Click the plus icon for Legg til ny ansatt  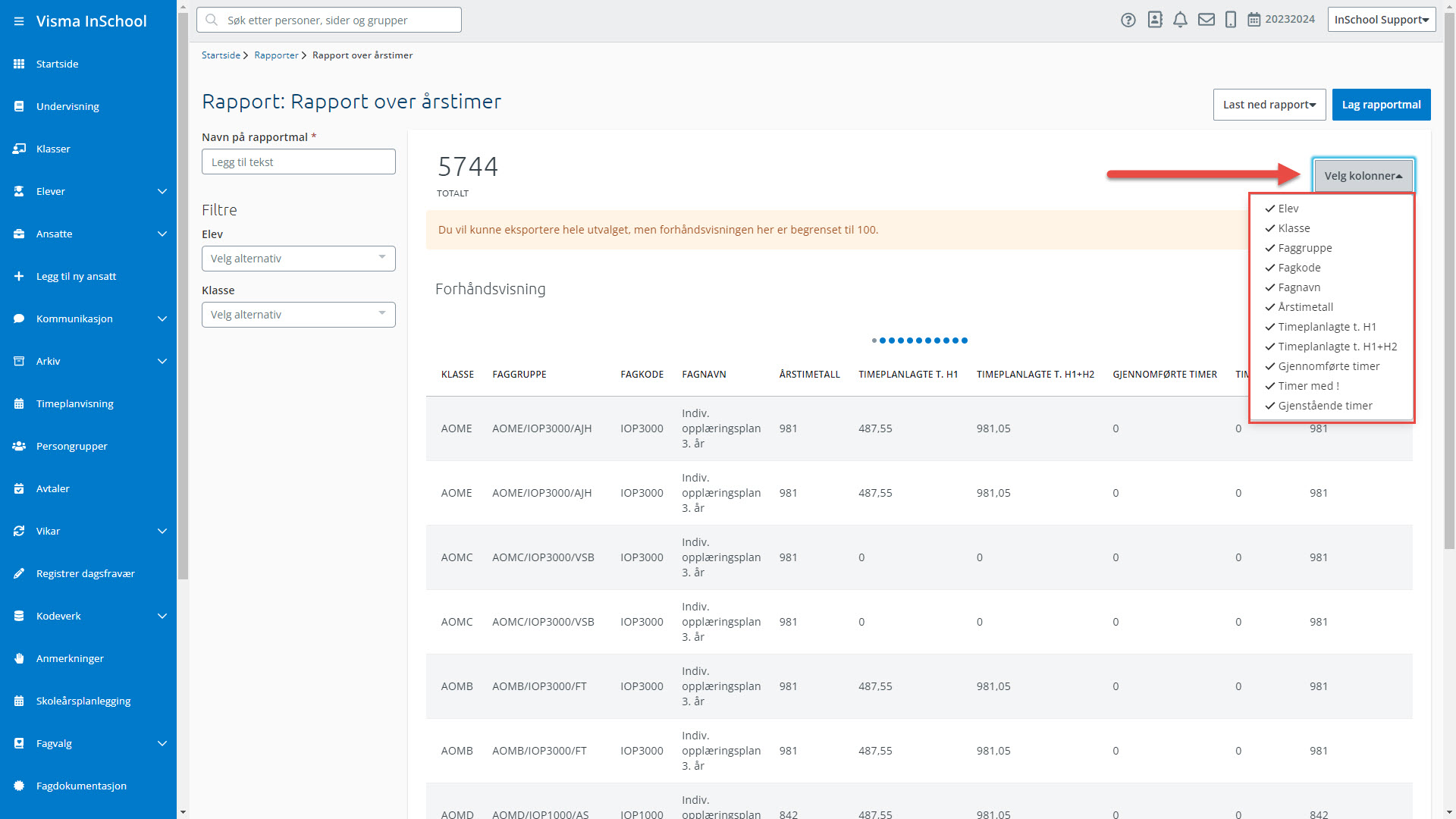(x=19, y=276)
